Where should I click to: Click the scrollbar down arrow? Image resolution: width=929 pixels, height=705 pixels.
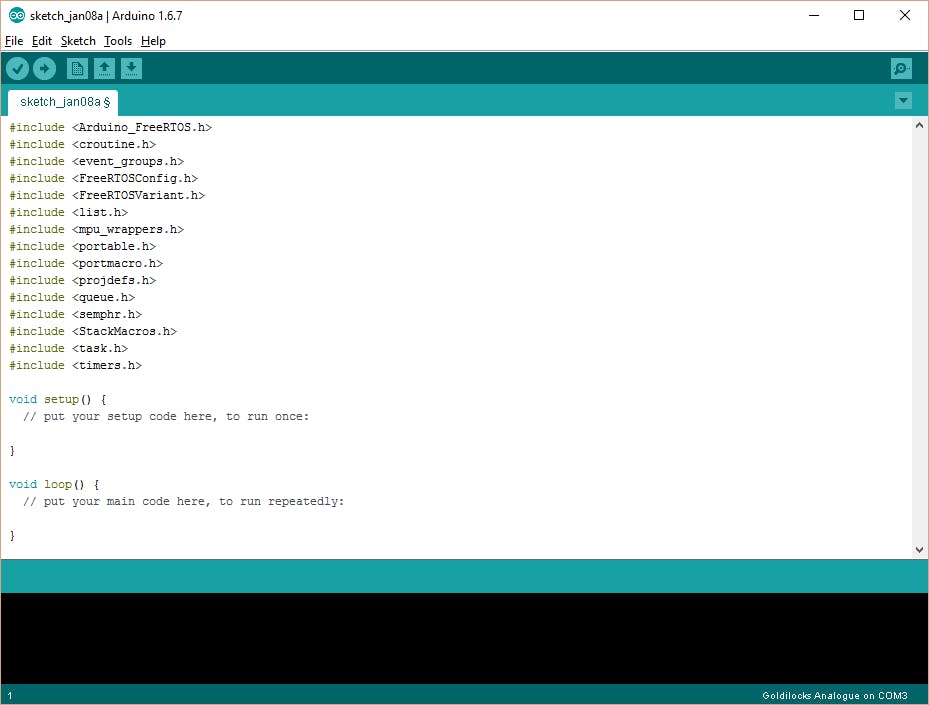pos(919,548)
